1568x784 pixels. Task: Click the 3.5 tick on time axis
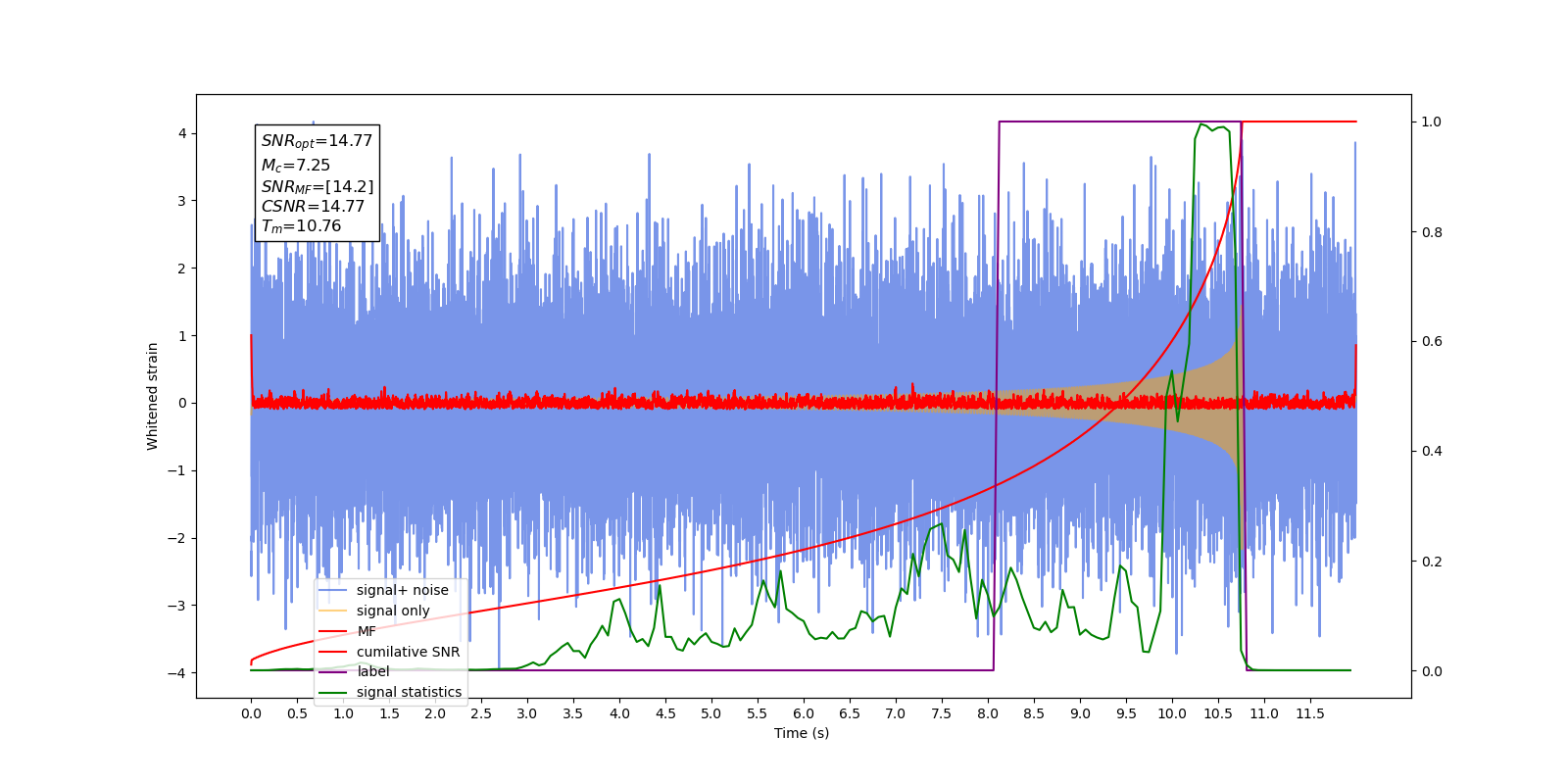(573, 713)
